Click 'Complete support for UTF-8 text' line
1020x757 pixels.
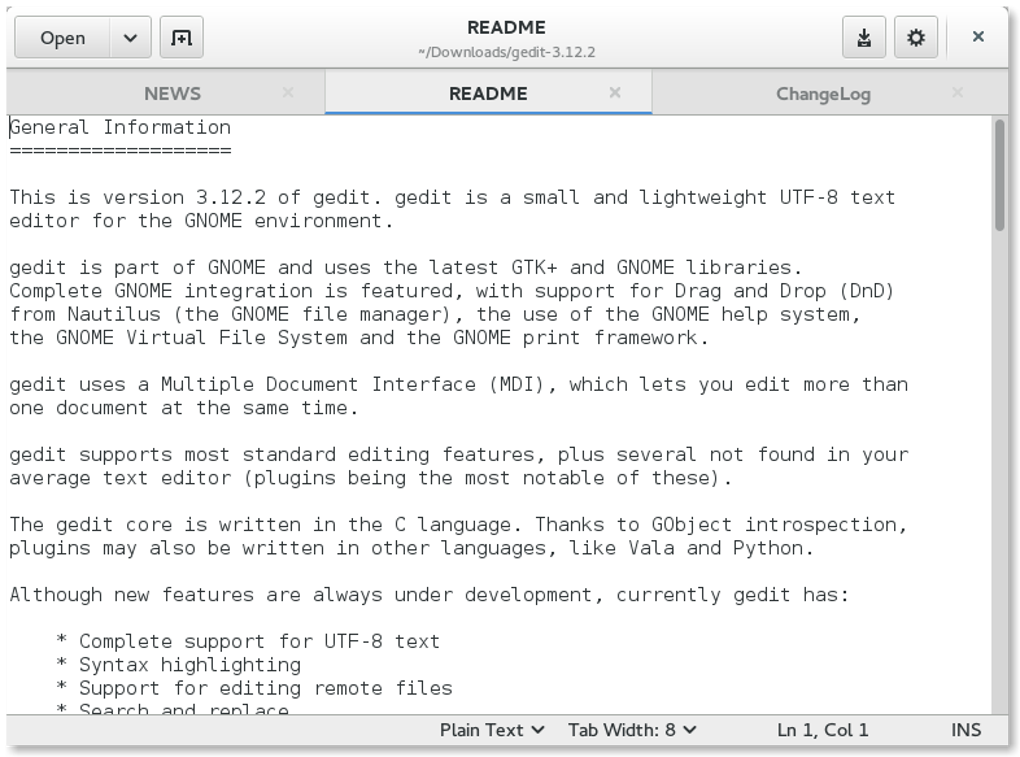260,641
